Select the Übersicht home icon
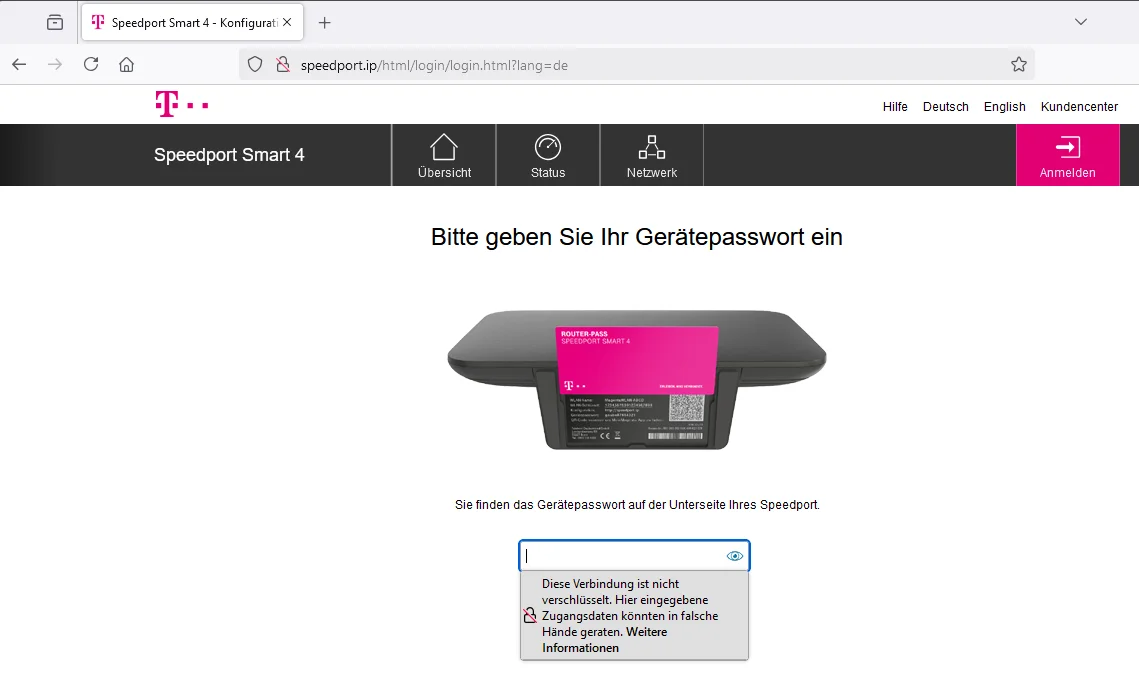Image resolution: width=1139 pixels, height=700 pixels. click(x=443, y=148)
